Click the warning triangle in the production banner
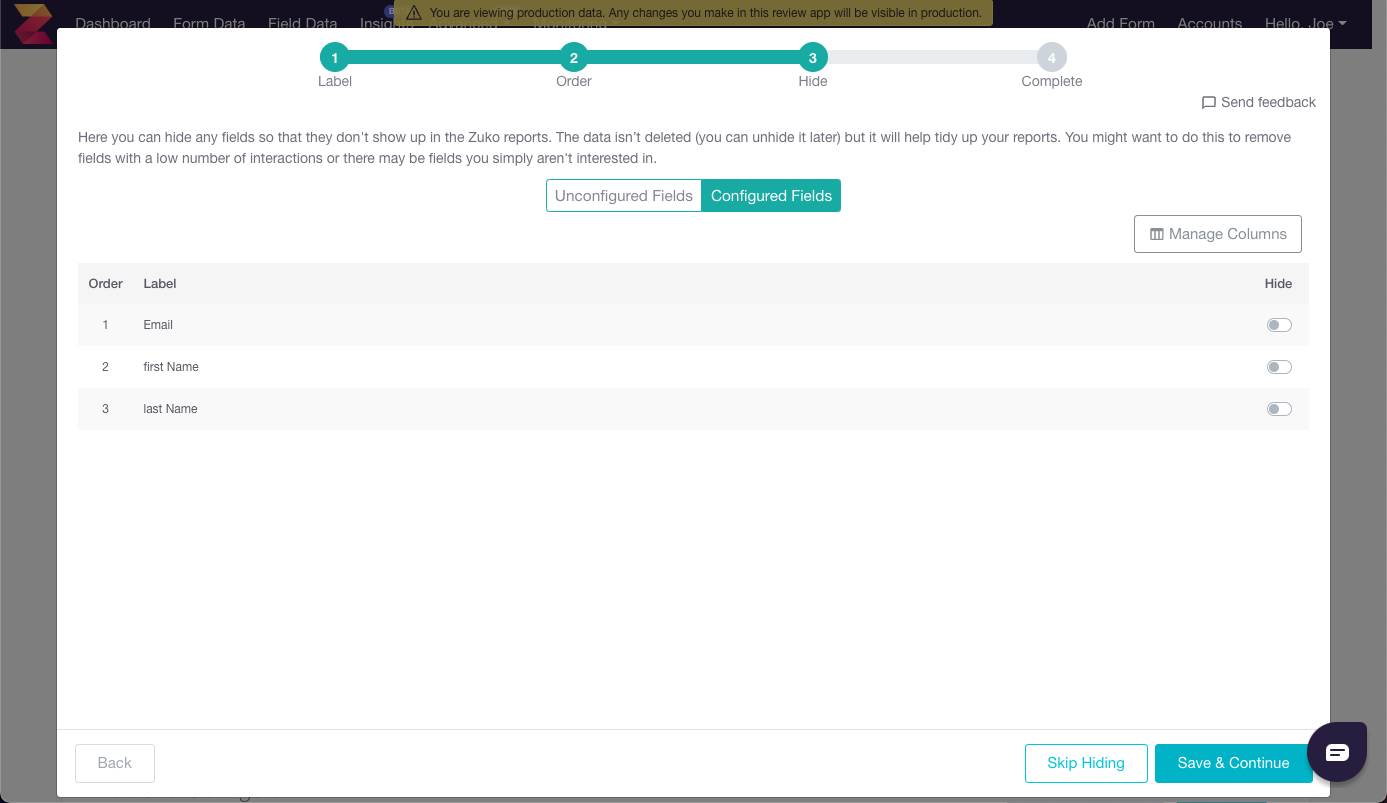This screenshot has height=803, width=1387. point(414,13)
